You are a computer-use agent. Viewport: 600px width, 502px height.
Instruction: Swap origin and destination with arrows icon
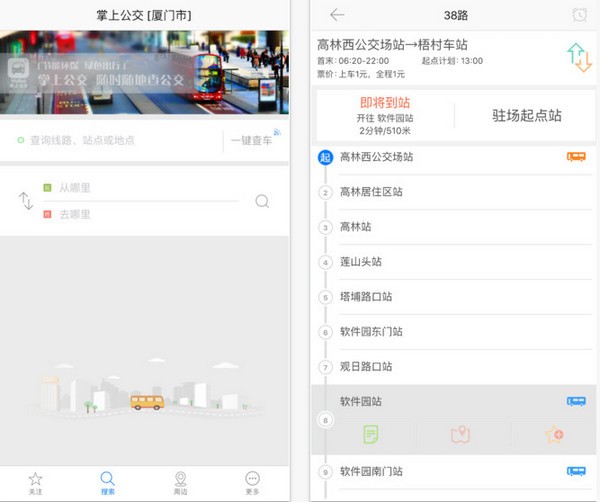(x=26, y=200)
